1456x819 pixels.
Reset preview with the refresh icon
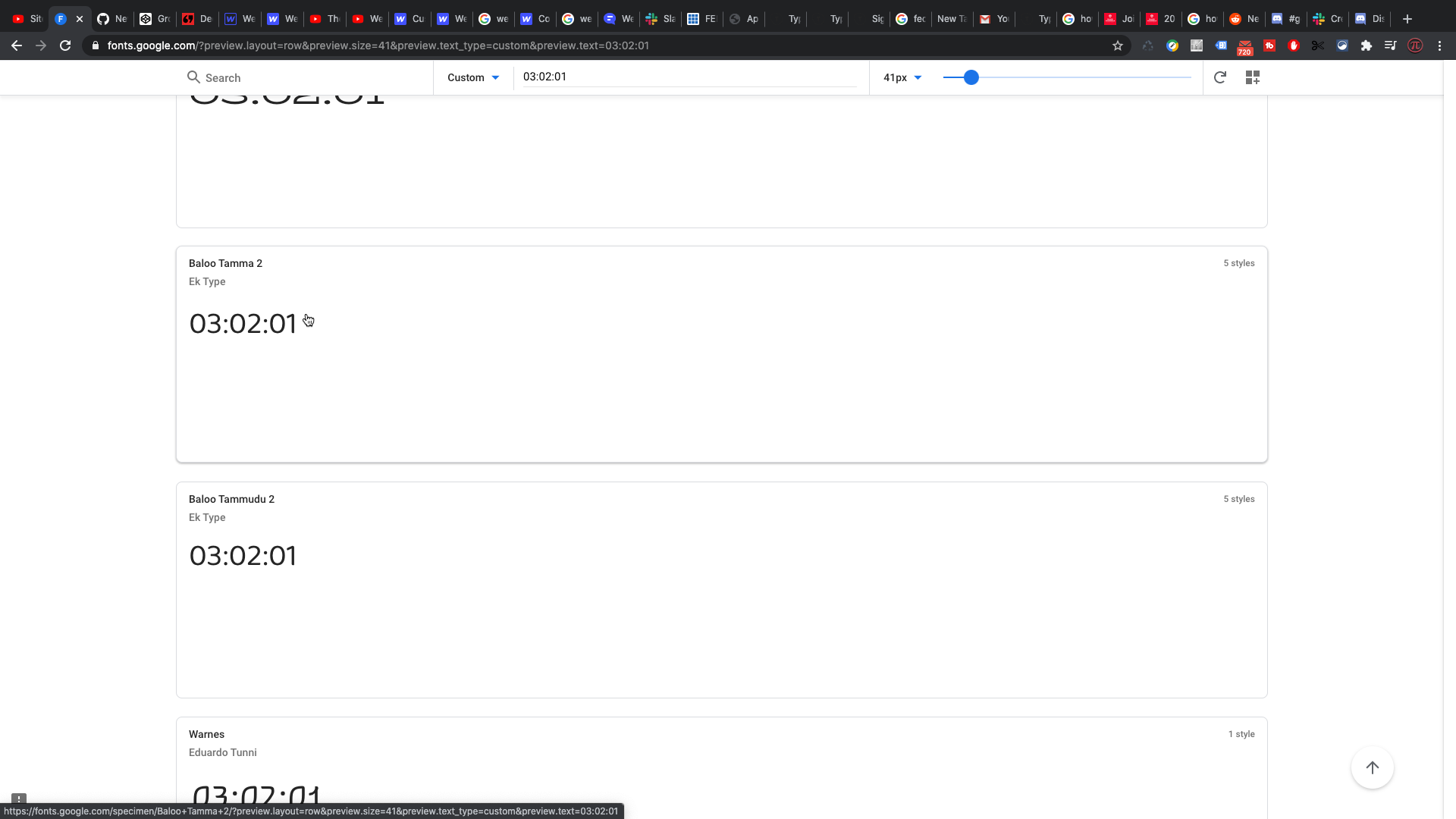[x=1220, y=77]
